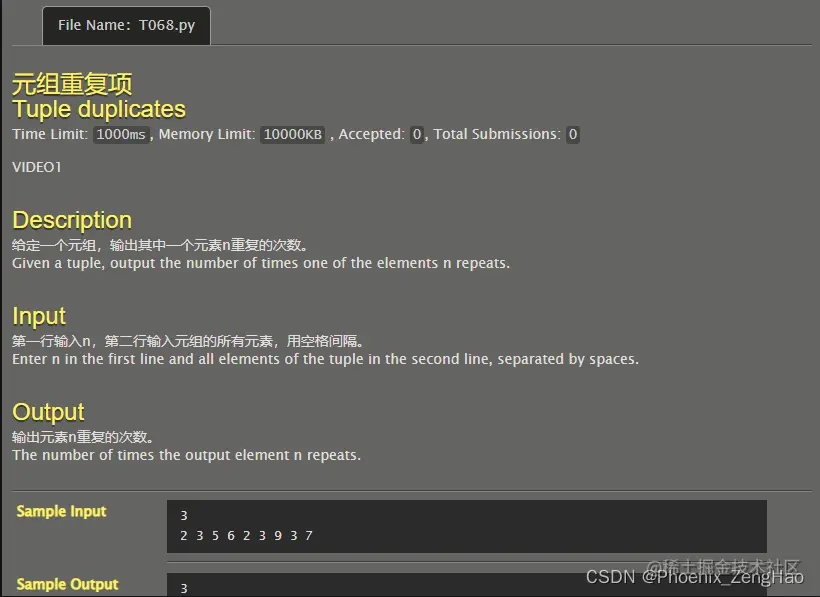Click the Tuple duplicates heading
The height and width of the screenshot is (597, 820).
tap(99, 109)
